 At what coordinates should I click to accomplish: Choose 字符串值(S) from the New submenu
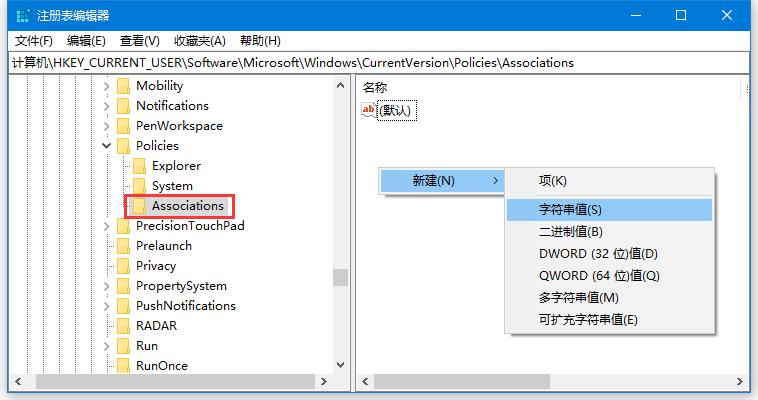(x=570, y=210)
